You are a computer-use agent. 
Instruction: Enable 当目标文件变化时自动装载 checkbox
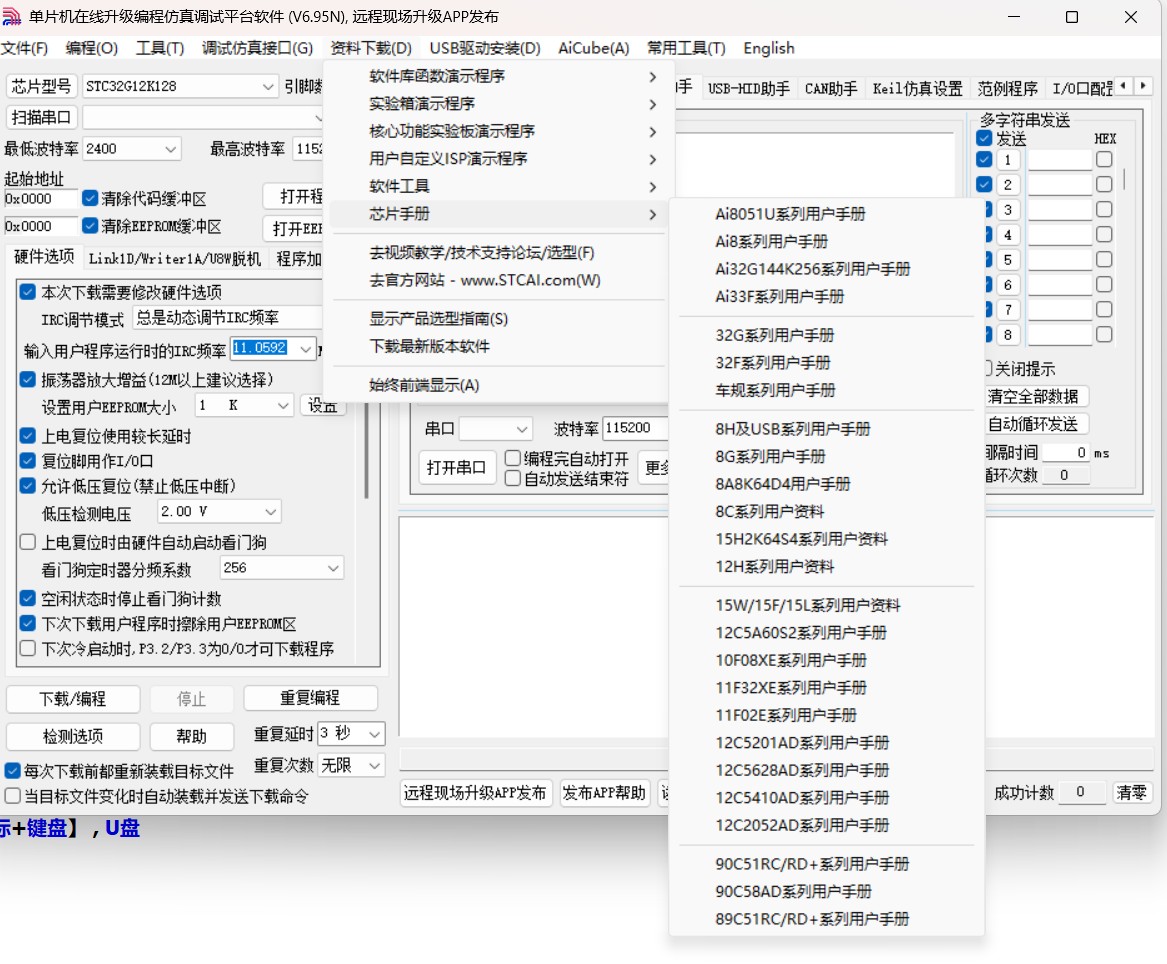pos(13,796)
